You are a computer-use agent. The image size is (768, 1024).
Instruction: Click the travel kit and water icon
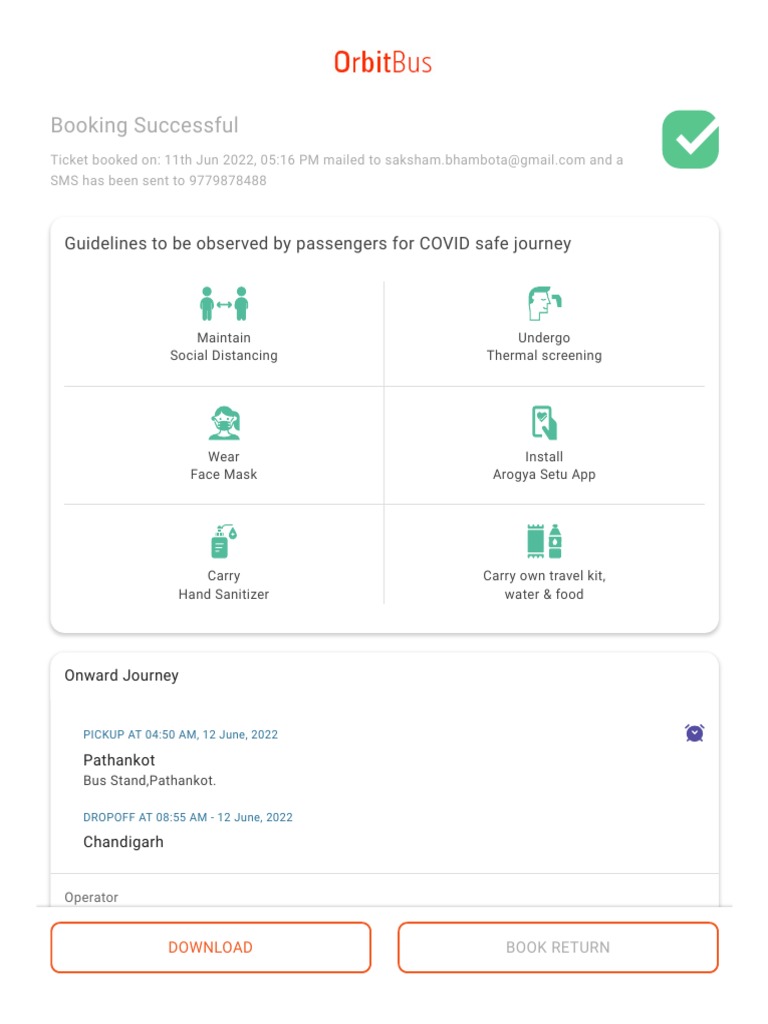tap(544, 541)
